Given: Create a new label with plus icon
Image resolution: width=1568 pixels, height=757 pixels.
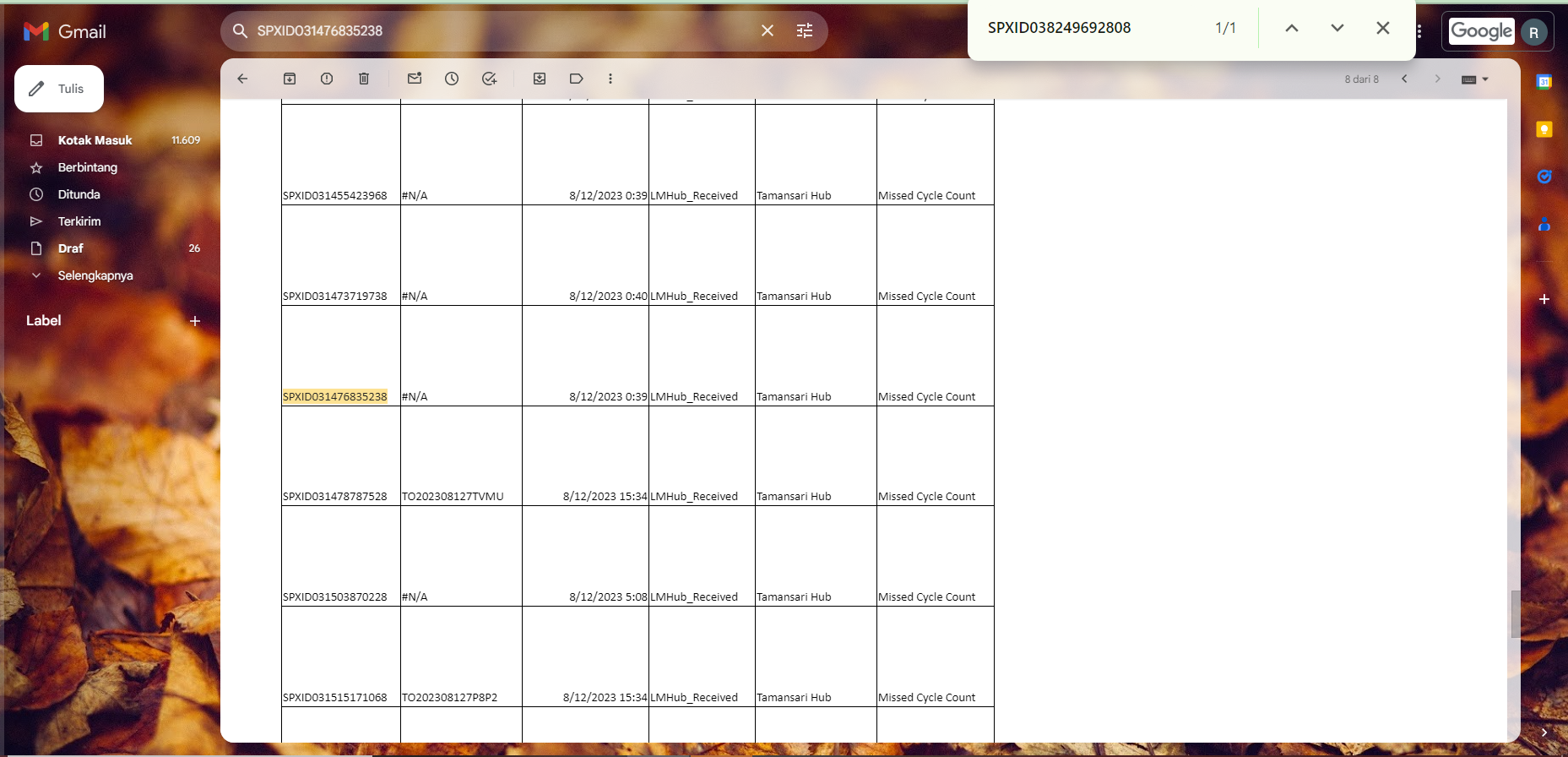Looking at the screenshot, I should (195, 321).
